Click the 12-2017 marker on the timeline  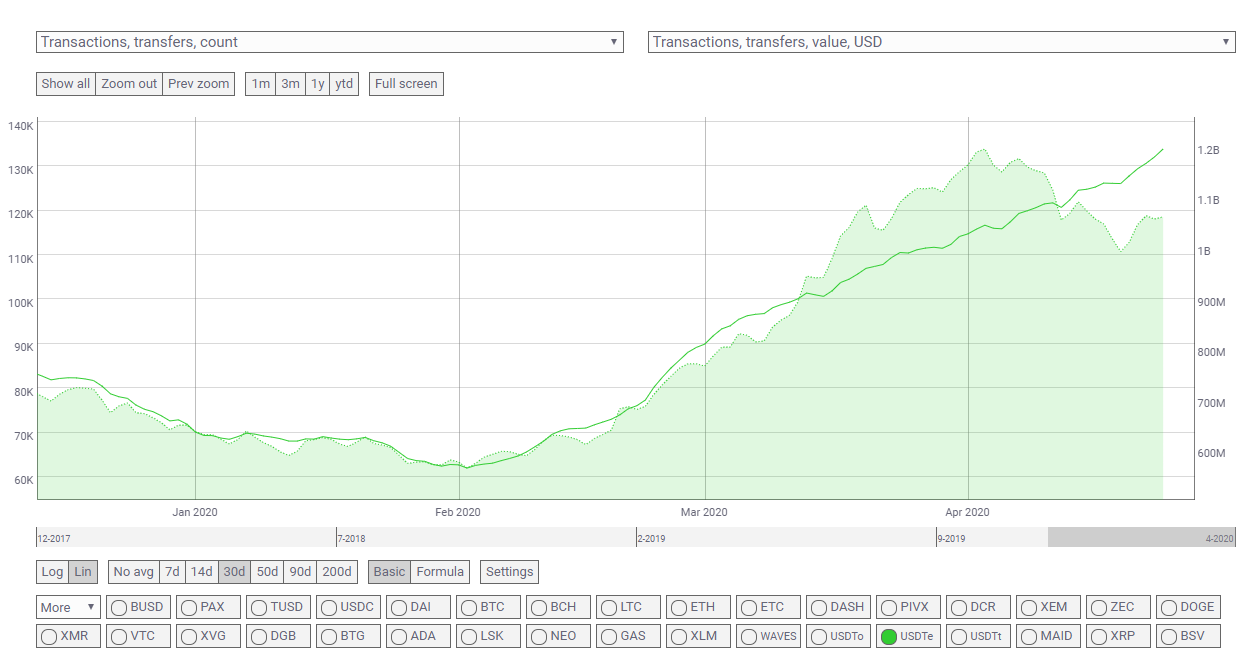pos(55,539)
